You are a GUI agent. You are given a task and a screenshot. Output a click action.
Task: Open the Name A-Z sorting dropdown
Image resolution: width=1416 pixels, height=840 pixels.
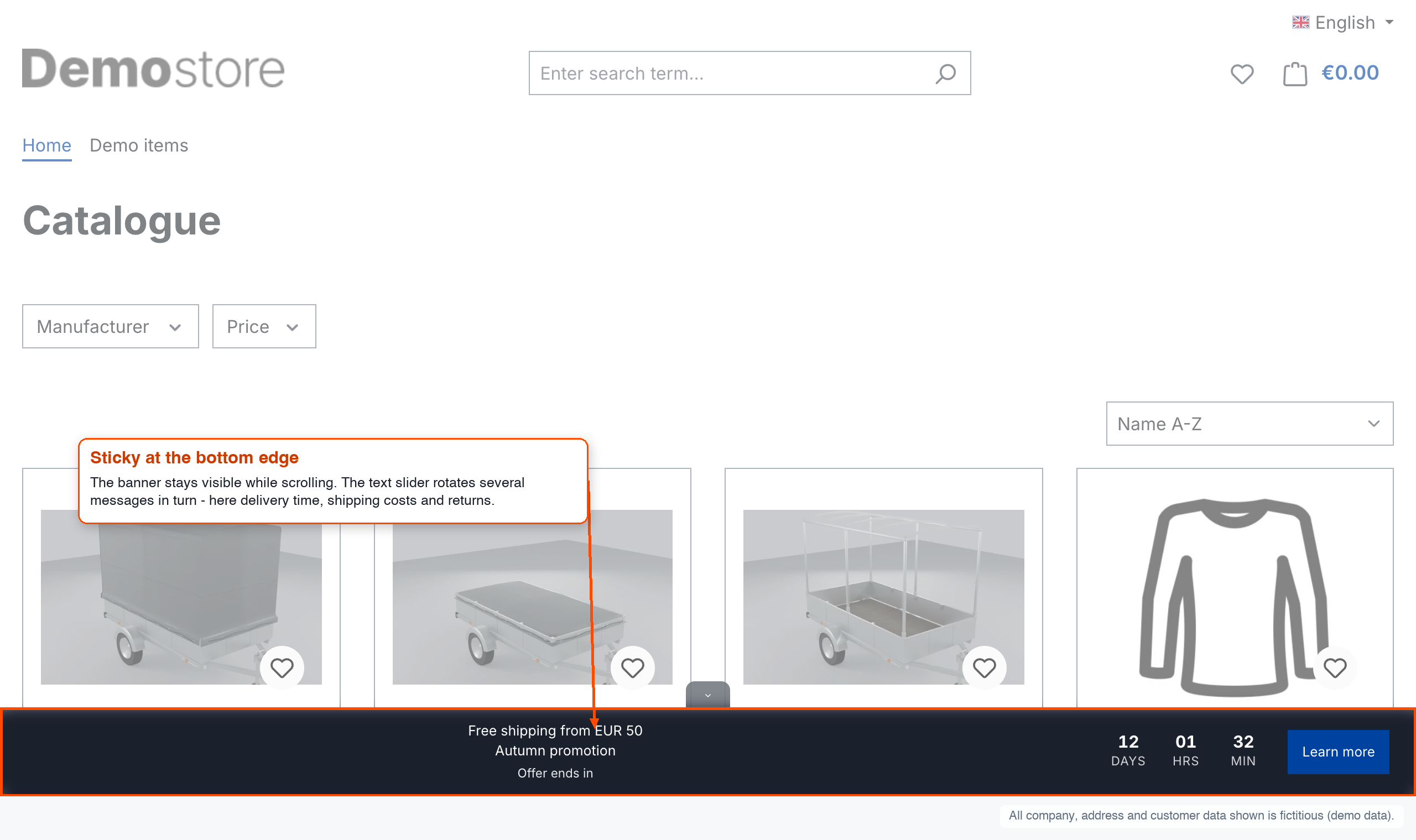[1250, 424]
